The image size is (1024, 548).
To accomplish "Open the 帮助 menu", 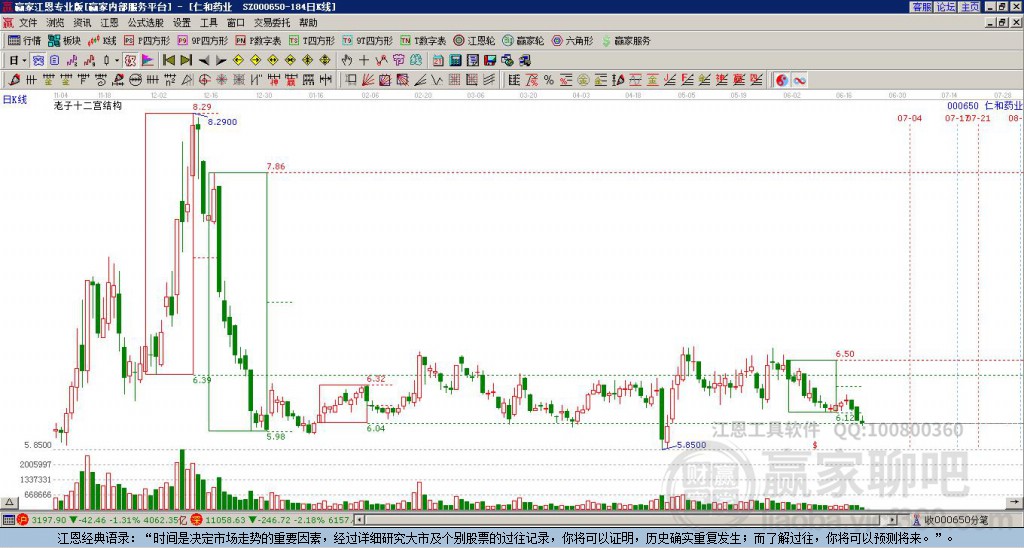I will (x=308, y=23).
